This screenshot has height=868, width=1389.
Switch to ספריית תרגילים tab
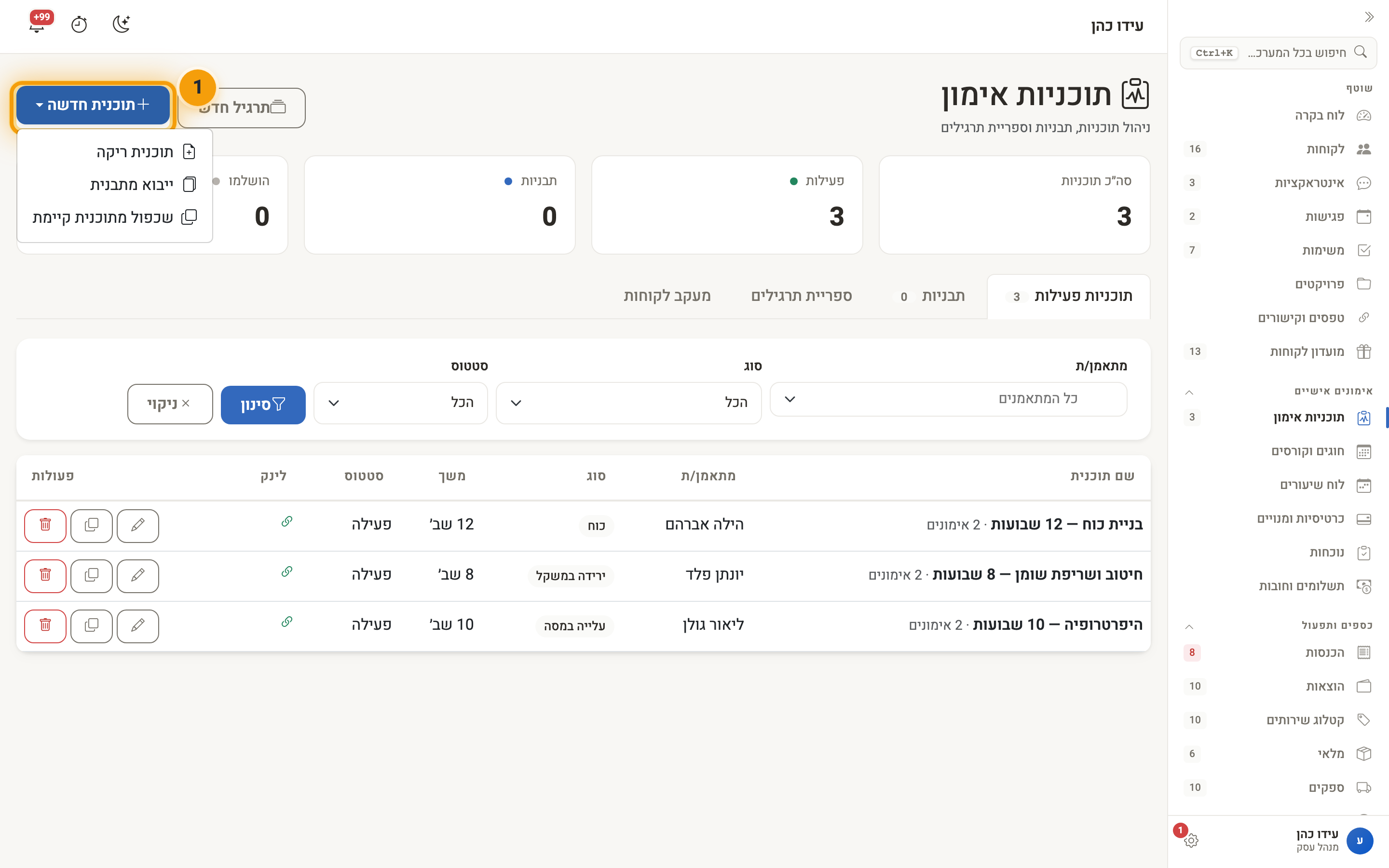tap(801, 296)
